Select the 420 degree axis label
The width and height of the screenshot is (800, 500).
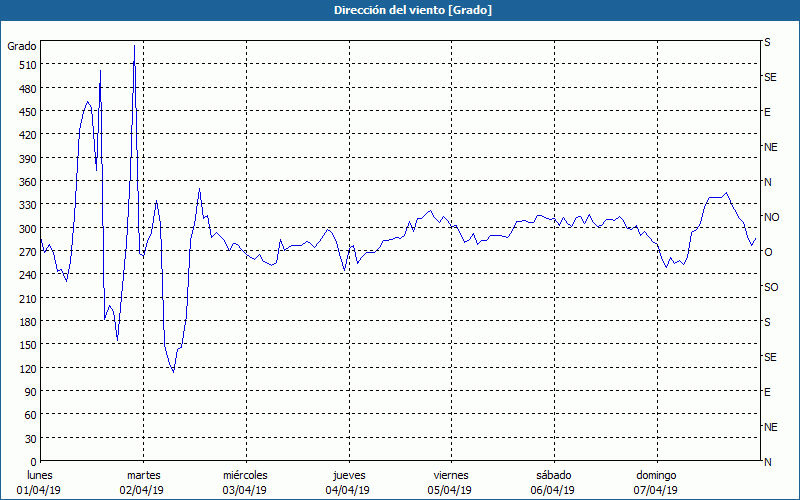coord(28,135)
